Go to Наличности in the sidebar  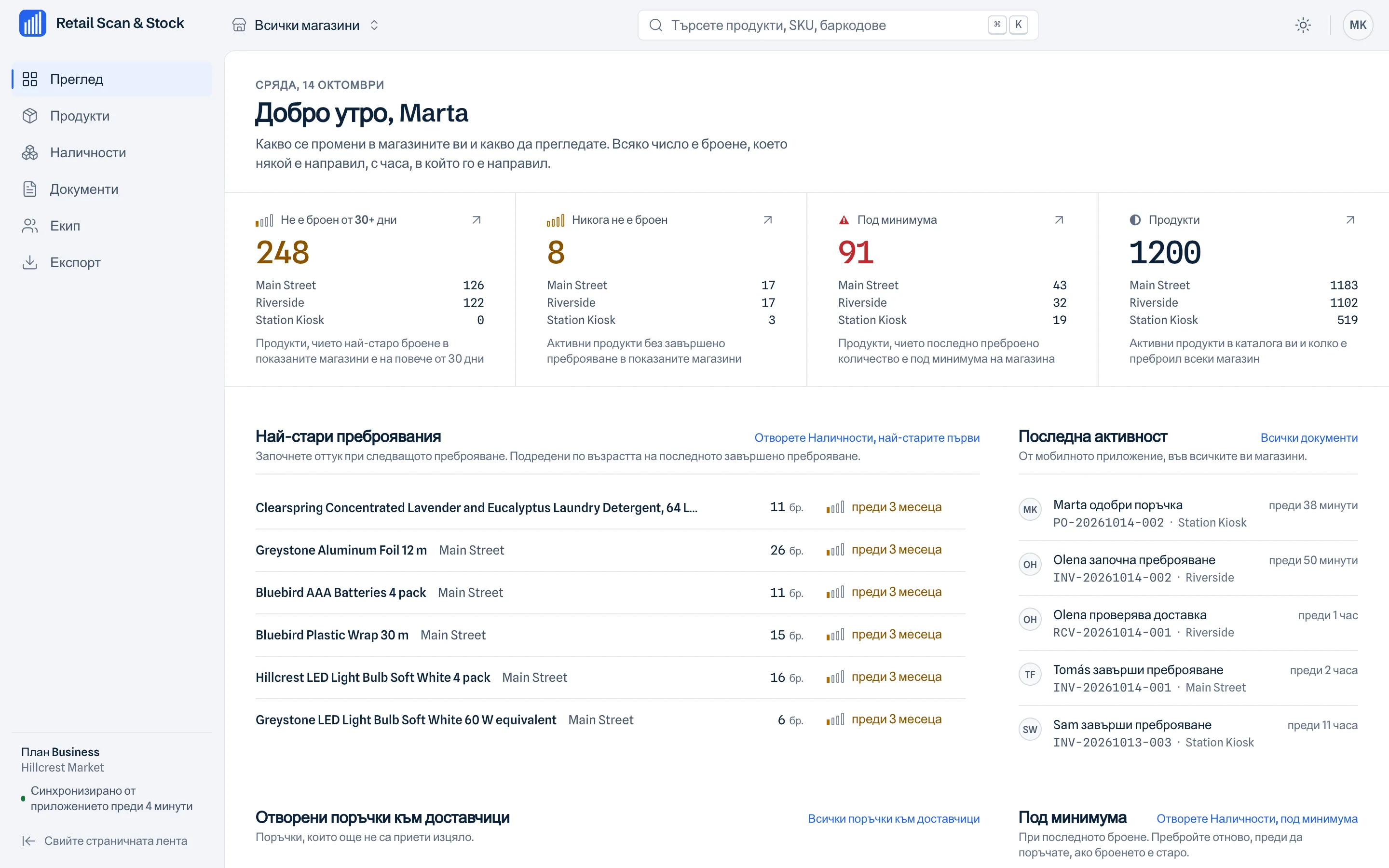coord(112,153)
